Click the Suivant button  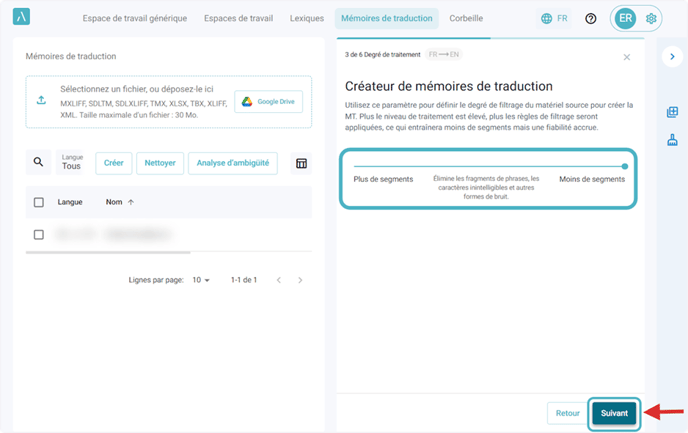[x=614, y=412]
